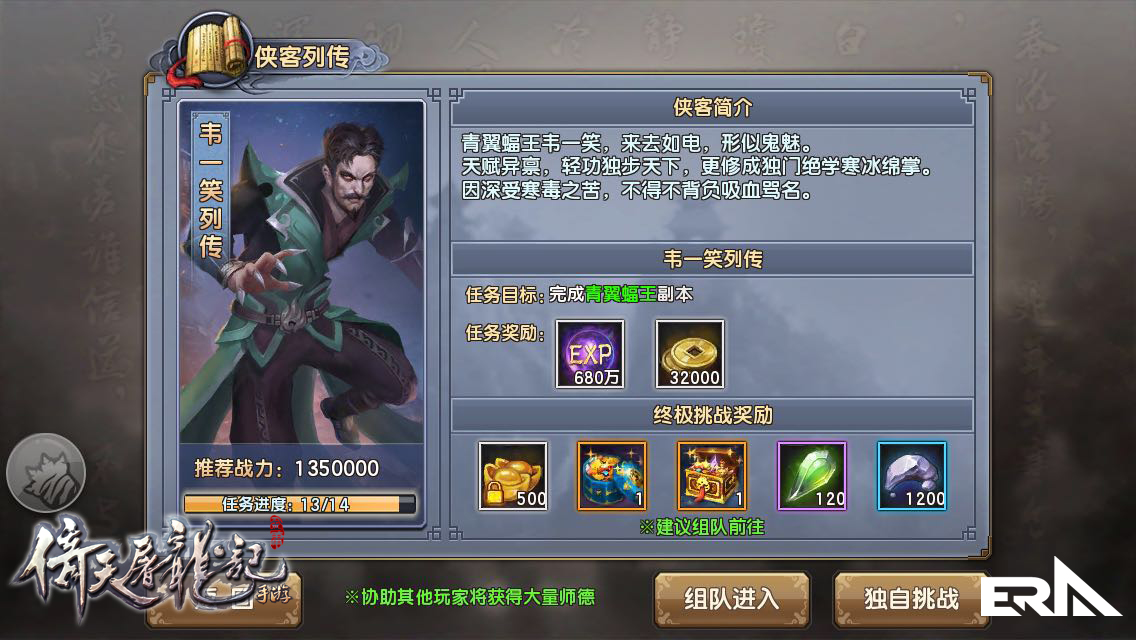Click the scroll icon beside 侠客列传
The image size is (1136, 640).
[x=215, y=49]
